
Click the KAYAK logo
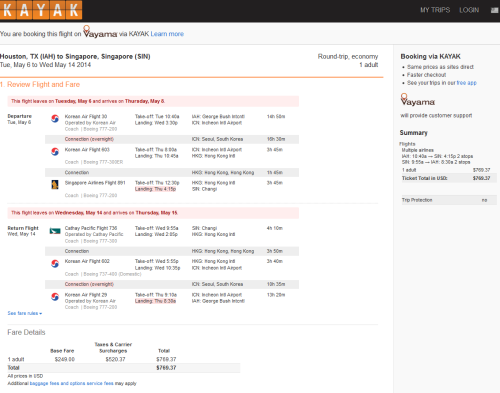pyautogui.click(x=41, y=10)
